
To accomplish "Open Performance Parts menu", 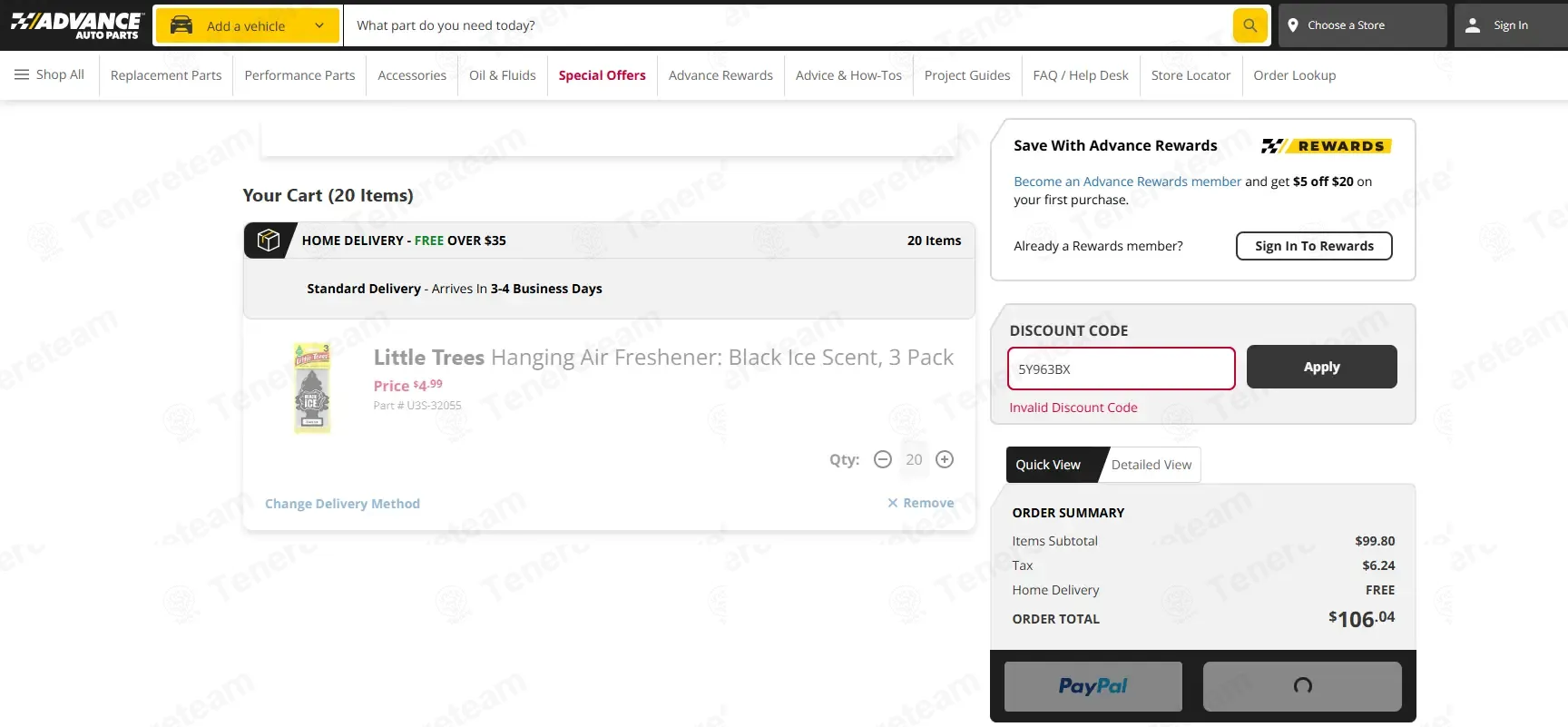I will pos(299,75).
